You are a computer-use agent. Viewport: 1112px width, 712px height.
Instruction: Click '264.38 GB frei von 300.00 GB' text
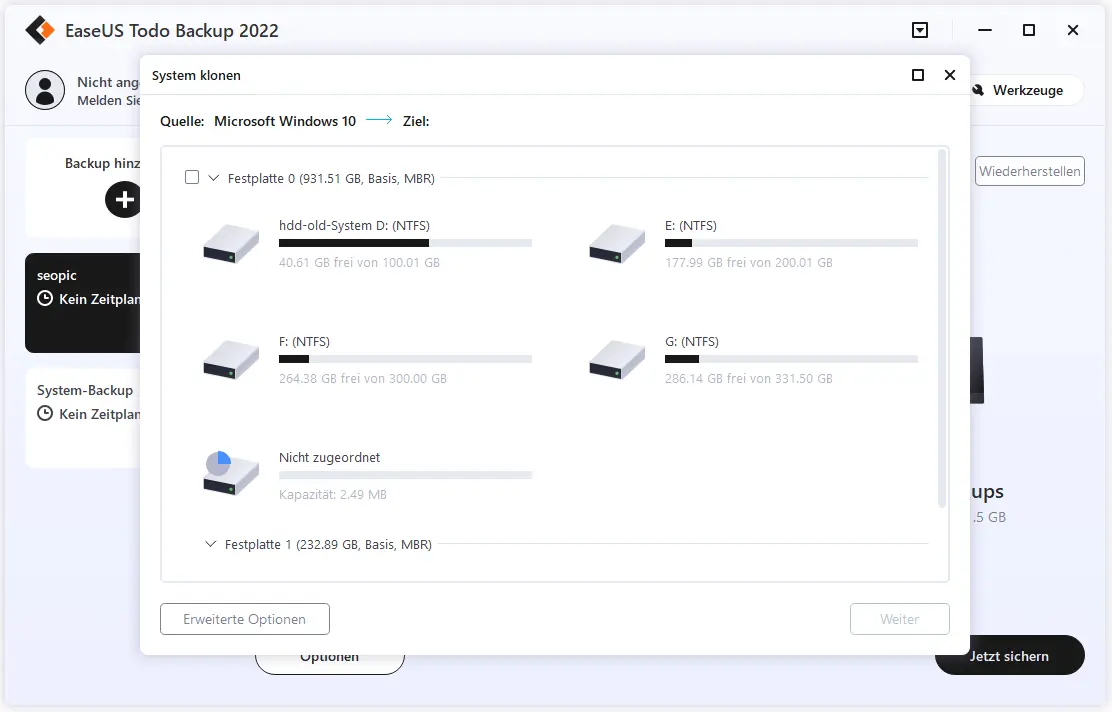363,379
